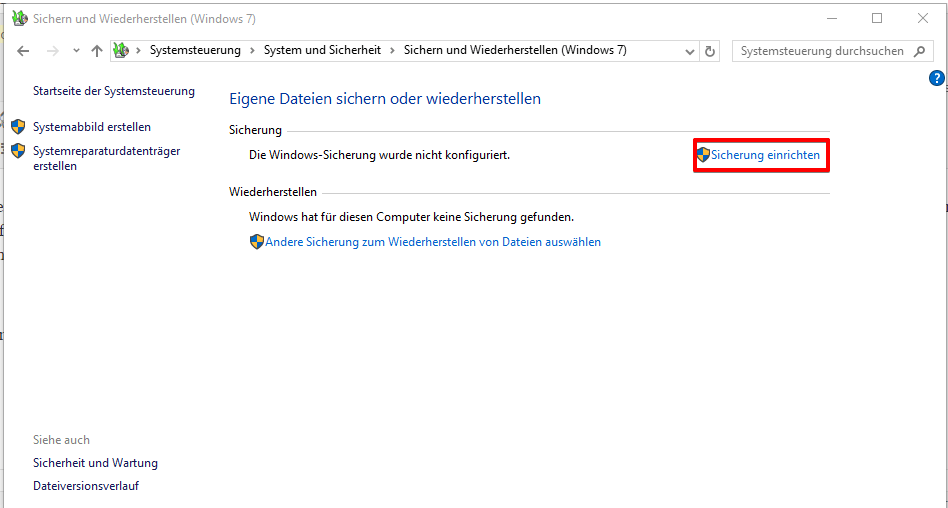The width and height of the screenshot is (948, 508).
Task: Open Dateiversionsverlauf link
Action: [86, 486]
